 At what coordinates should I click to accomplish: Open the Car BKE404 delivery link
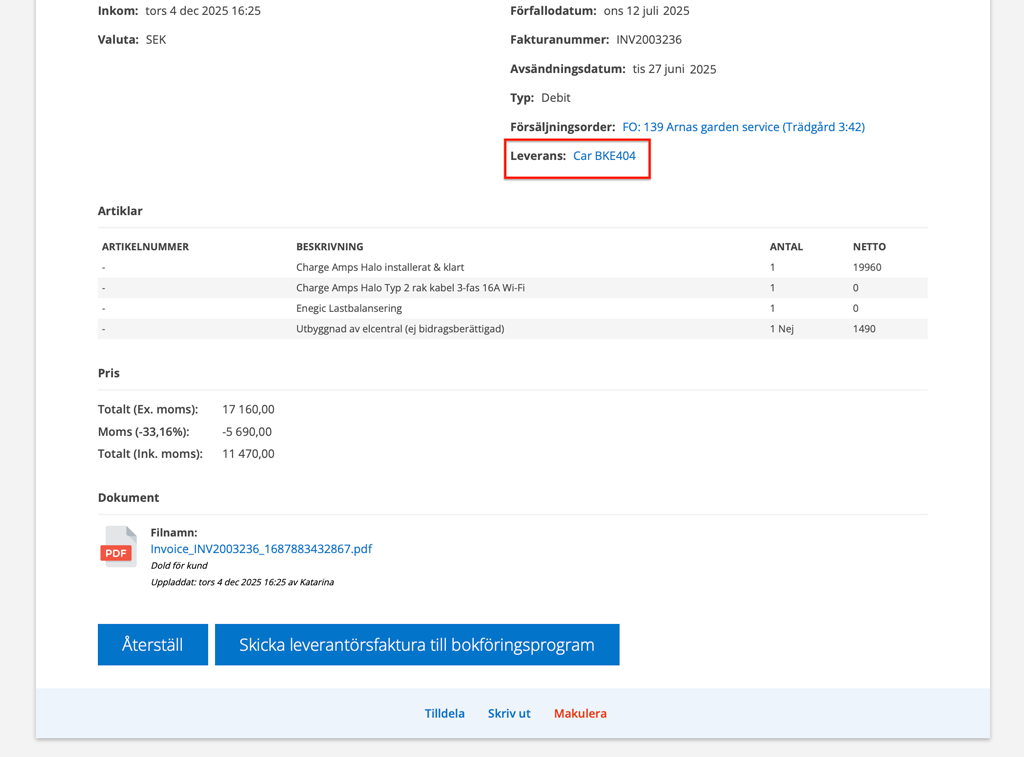[x=604, y=156]
